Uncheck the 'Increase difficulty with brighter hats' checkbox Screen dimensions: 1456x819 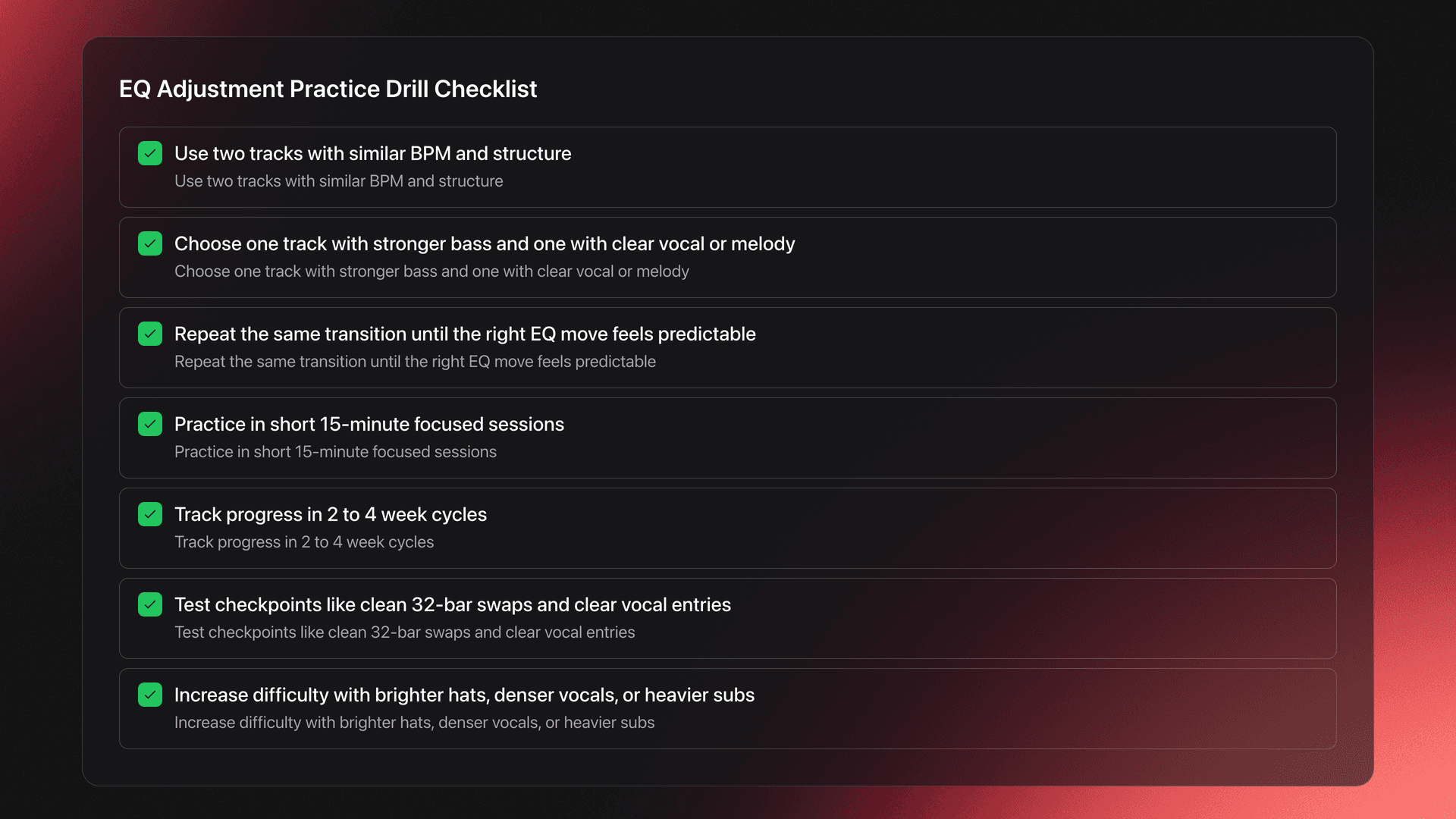pyautogui.click(x=150, y=695)
